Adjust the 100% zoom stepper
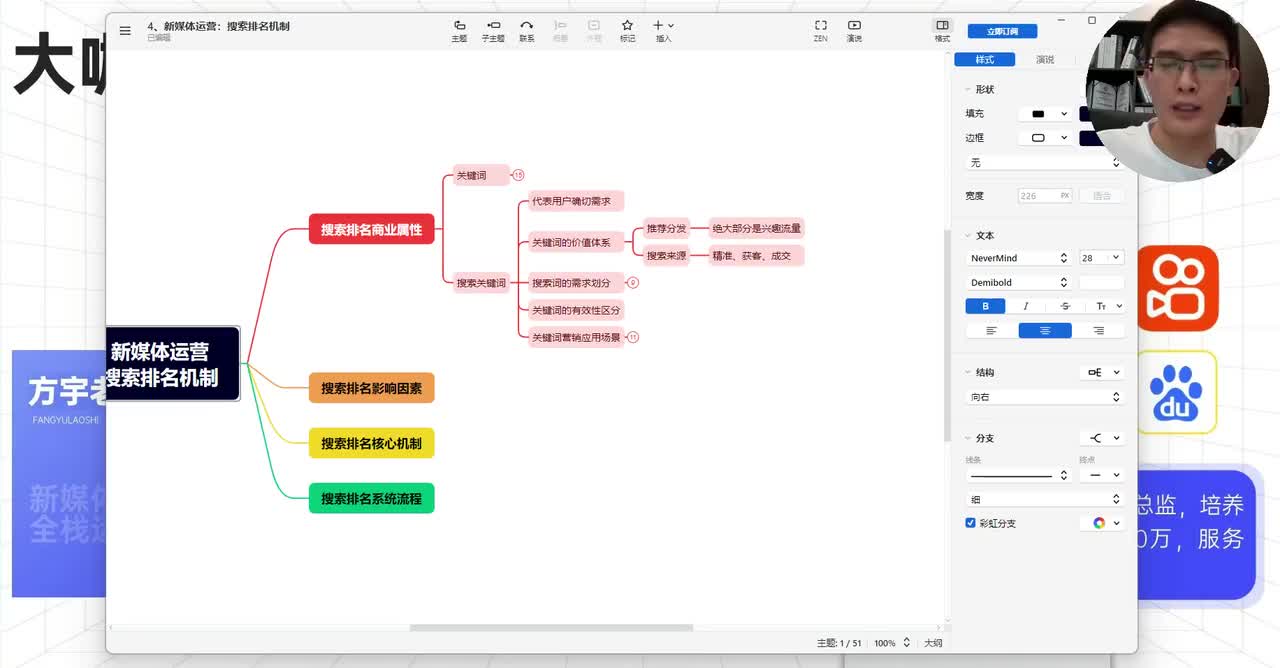Image resolution: width=1280 pixels, height=668 pixels. [906, 643]
